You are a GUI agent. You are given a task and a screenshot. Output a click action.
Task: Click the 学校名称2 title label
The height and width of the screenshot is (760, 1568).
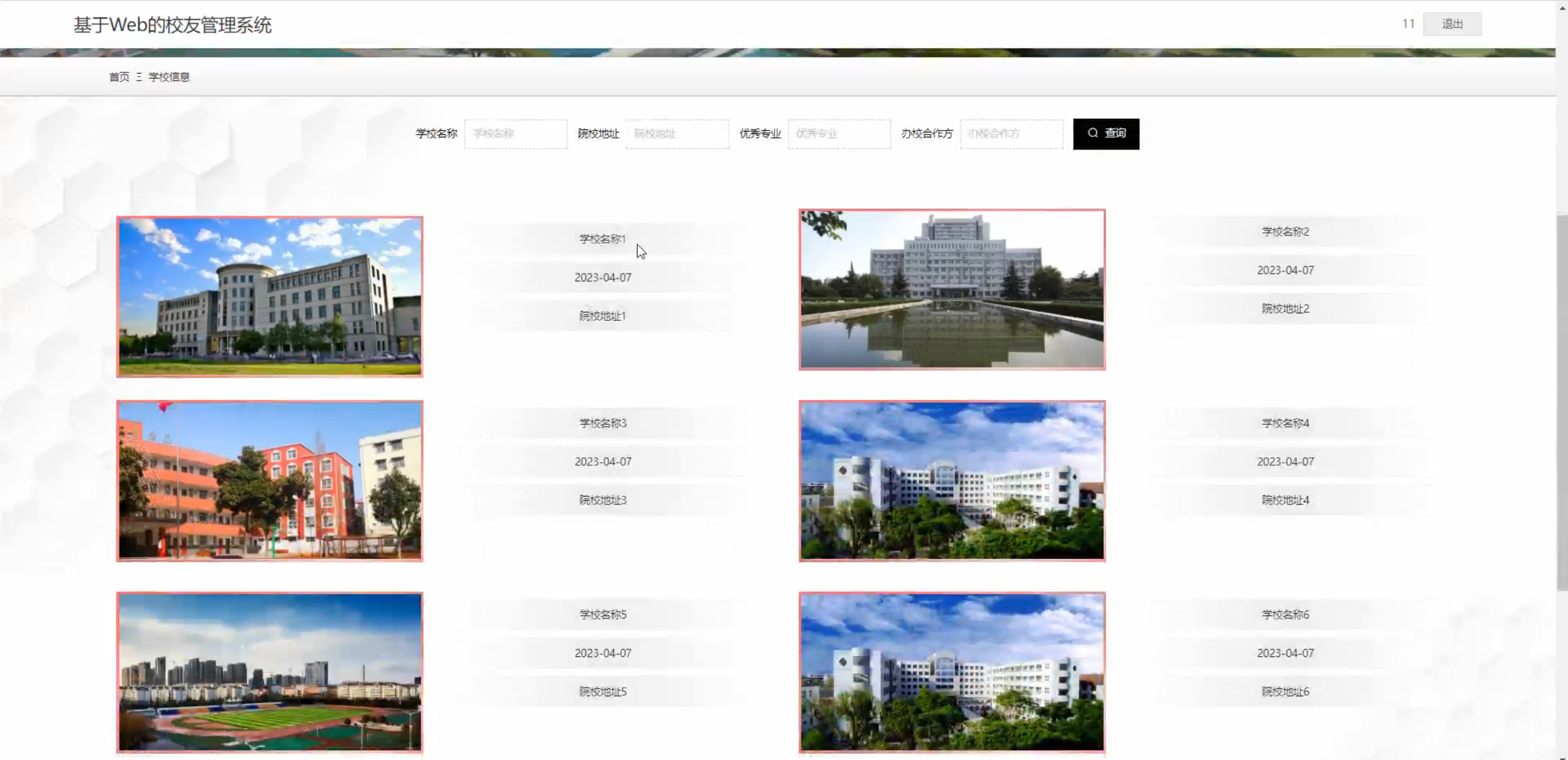point(1285,232)
